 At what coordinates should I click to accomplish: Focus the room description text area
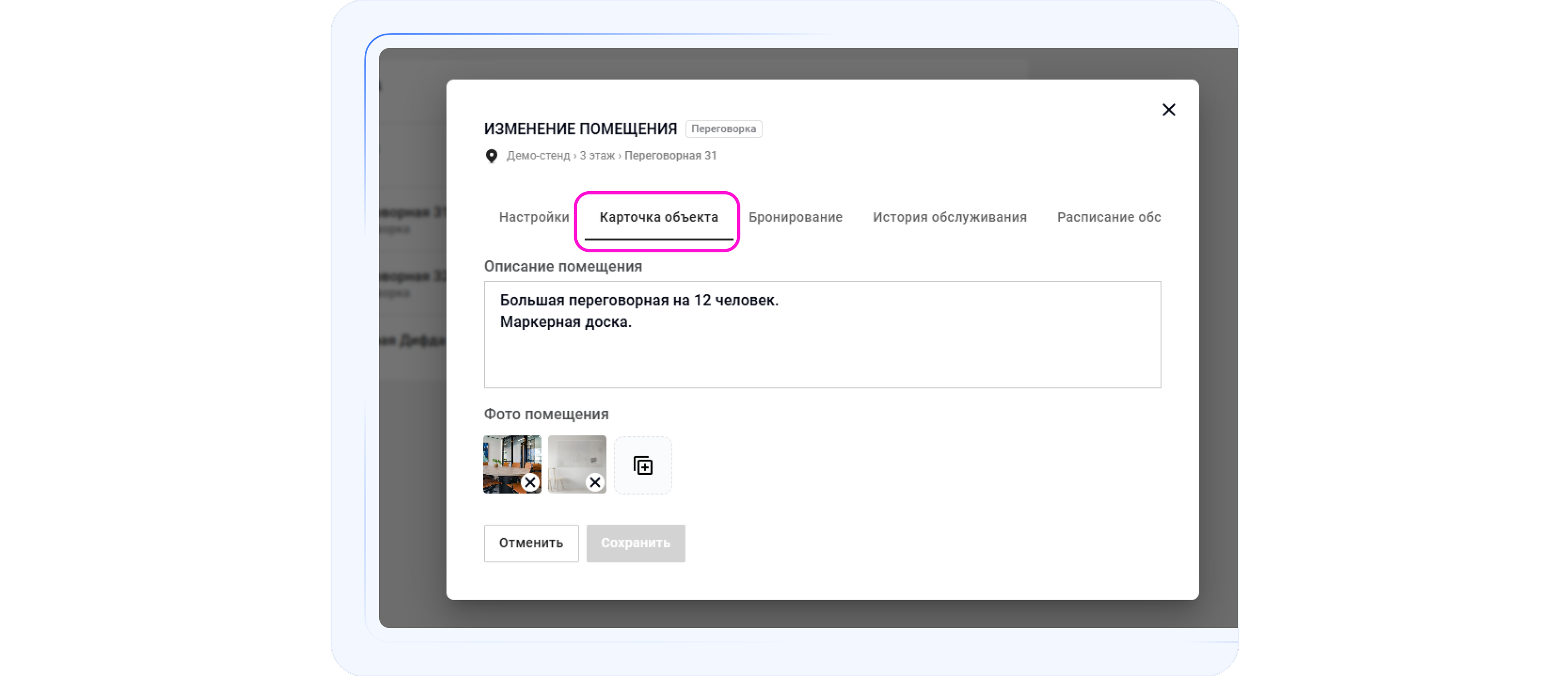(822, 334)
